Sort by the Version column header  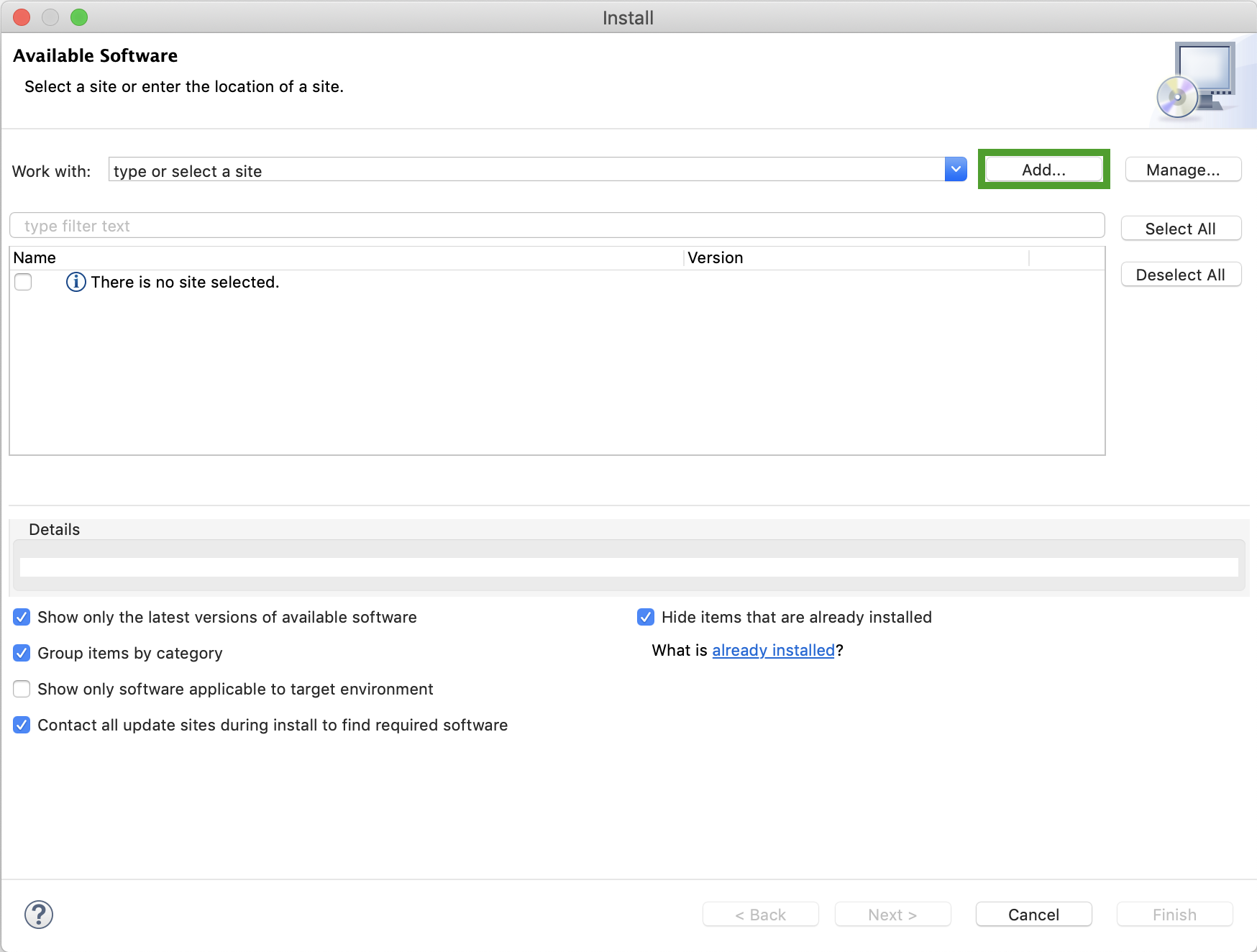tap(856, 258)
